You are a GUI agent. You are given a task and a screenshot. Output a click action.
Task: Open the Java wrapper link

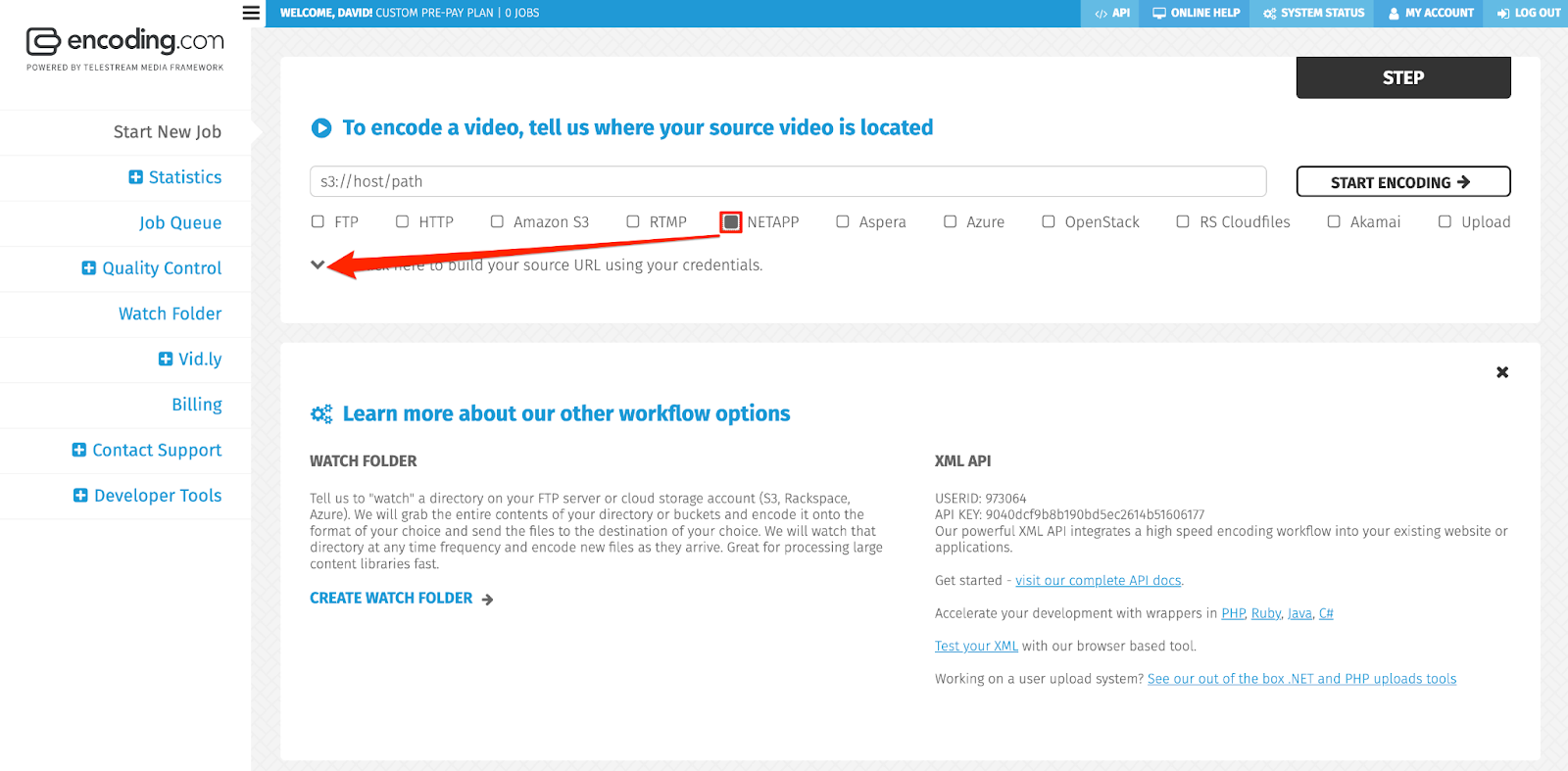coord(1299,613)
